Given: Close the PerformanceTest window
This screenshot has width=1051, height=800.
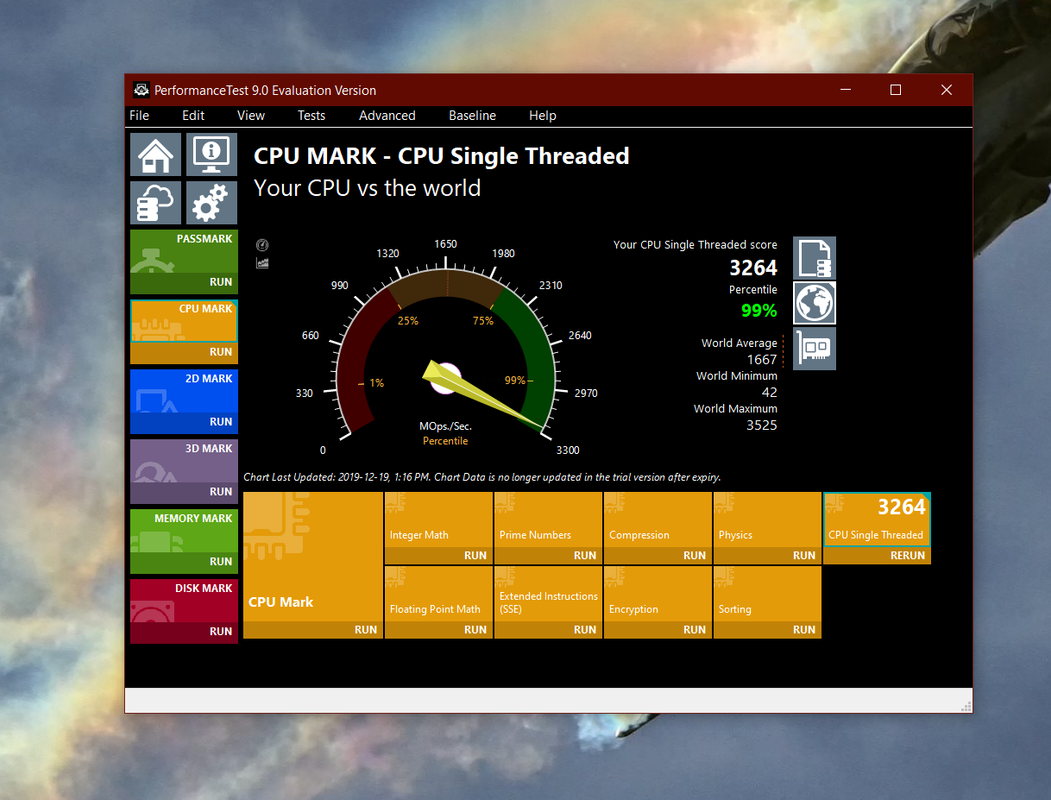Looking at the screenshot, I should 946,90.
